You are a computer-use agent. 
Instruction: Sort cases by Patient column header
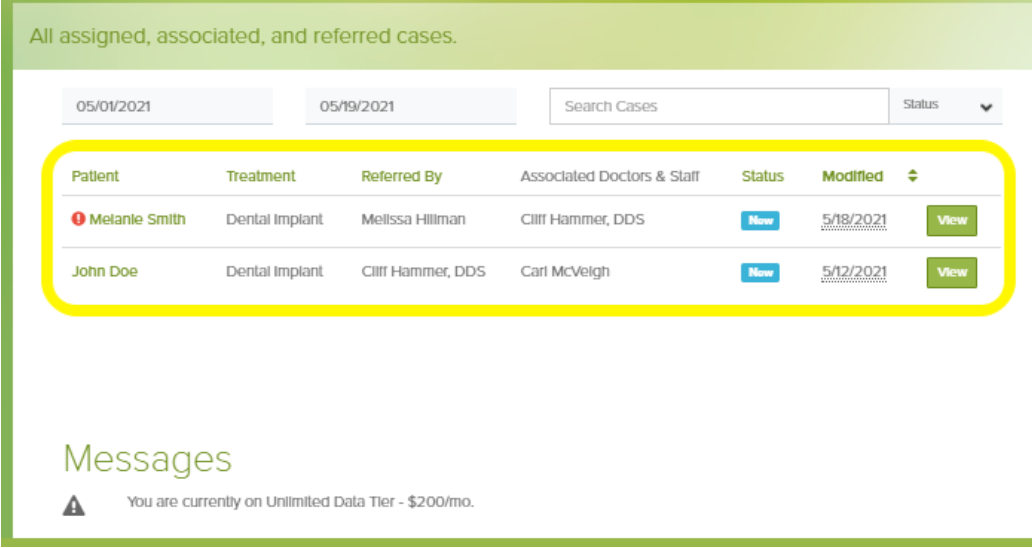coord(95,176)
